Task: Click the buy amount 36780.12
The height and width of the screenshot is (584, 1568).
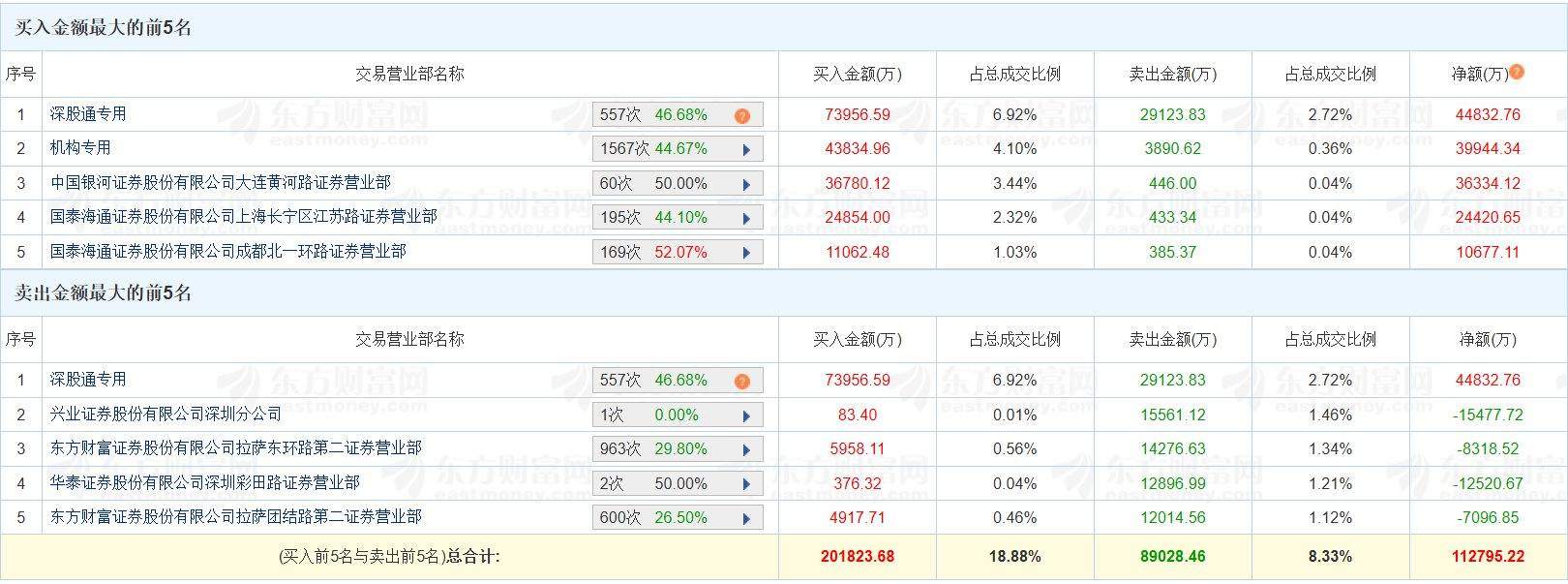Action: click(x=858, y=183)
